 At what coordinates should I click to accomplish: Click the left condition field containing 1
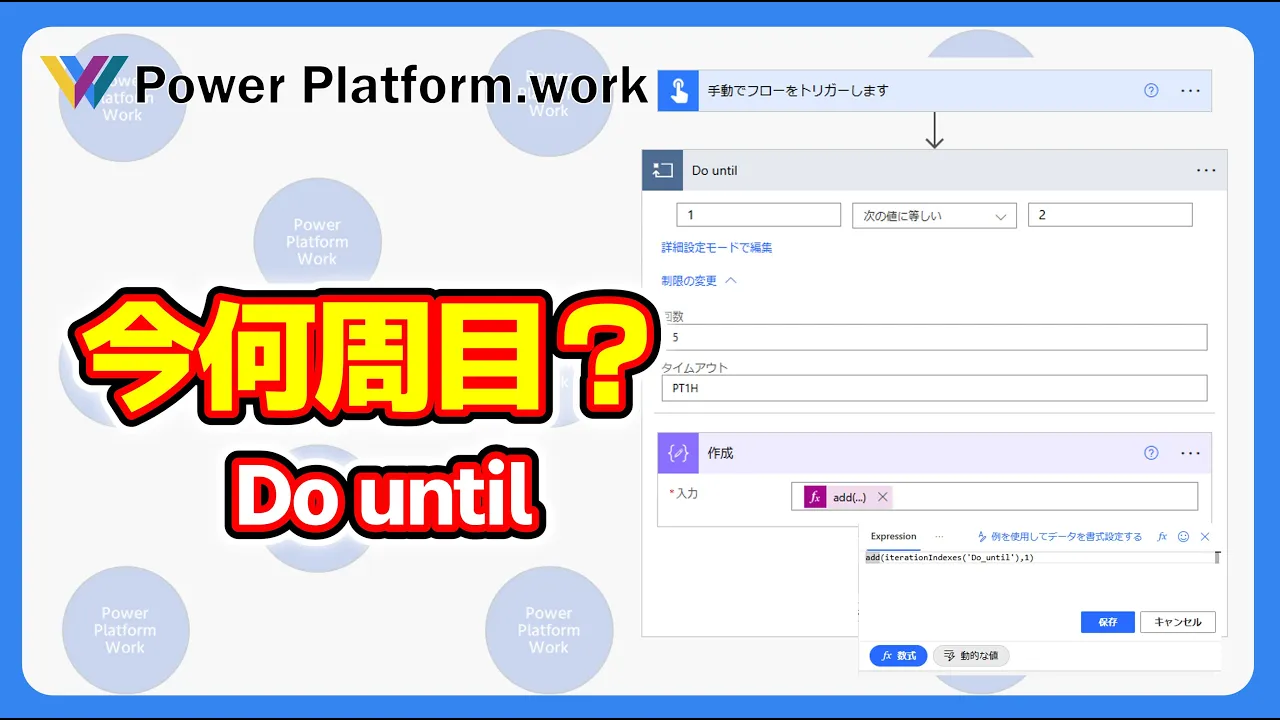(758, 215)
